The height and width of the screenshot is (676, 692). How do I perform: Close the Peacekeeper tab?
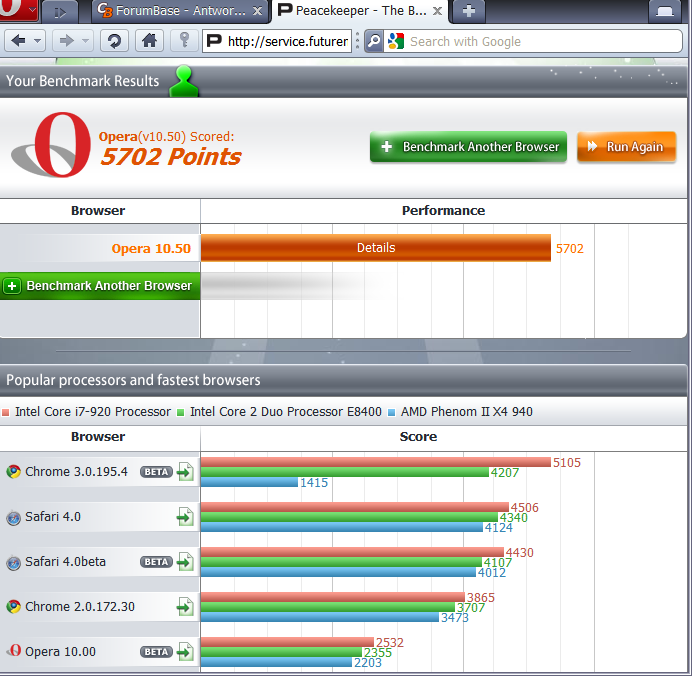[437, 11]
